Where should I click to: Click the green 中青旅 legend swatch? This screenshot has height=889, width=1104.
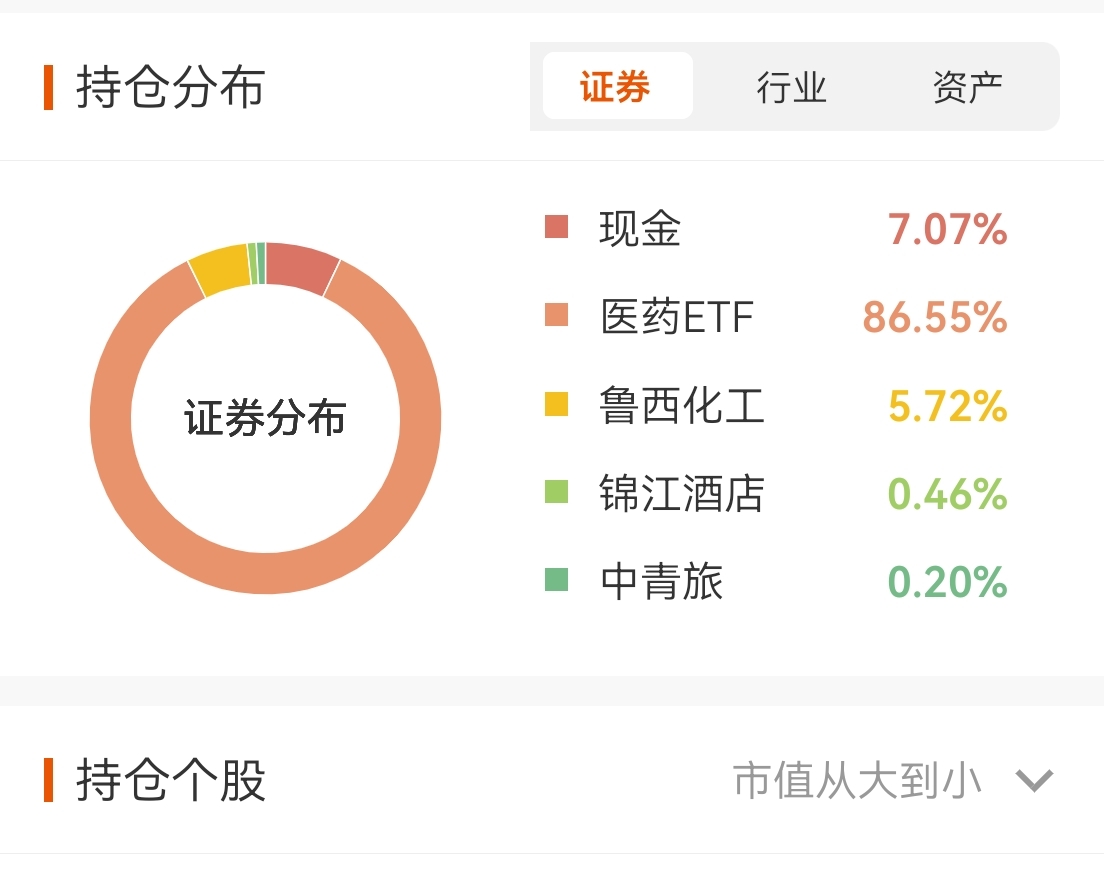(x=556, y=579)
